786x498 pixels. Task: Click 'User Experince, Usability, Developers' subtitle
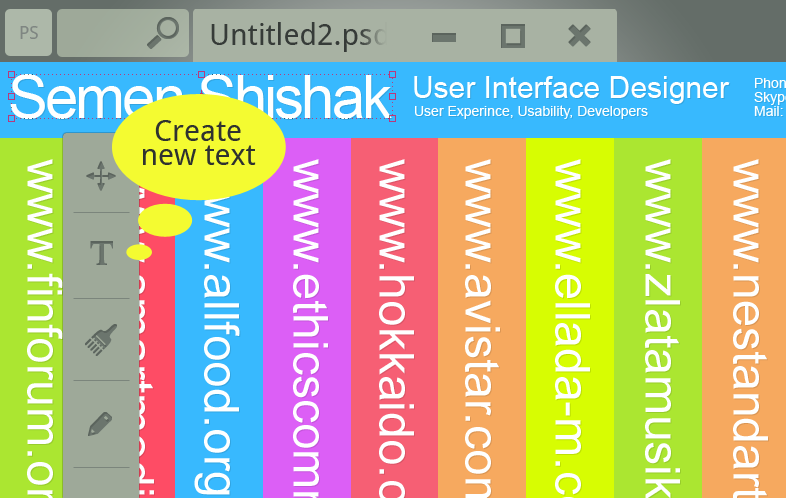pos(531,111)
